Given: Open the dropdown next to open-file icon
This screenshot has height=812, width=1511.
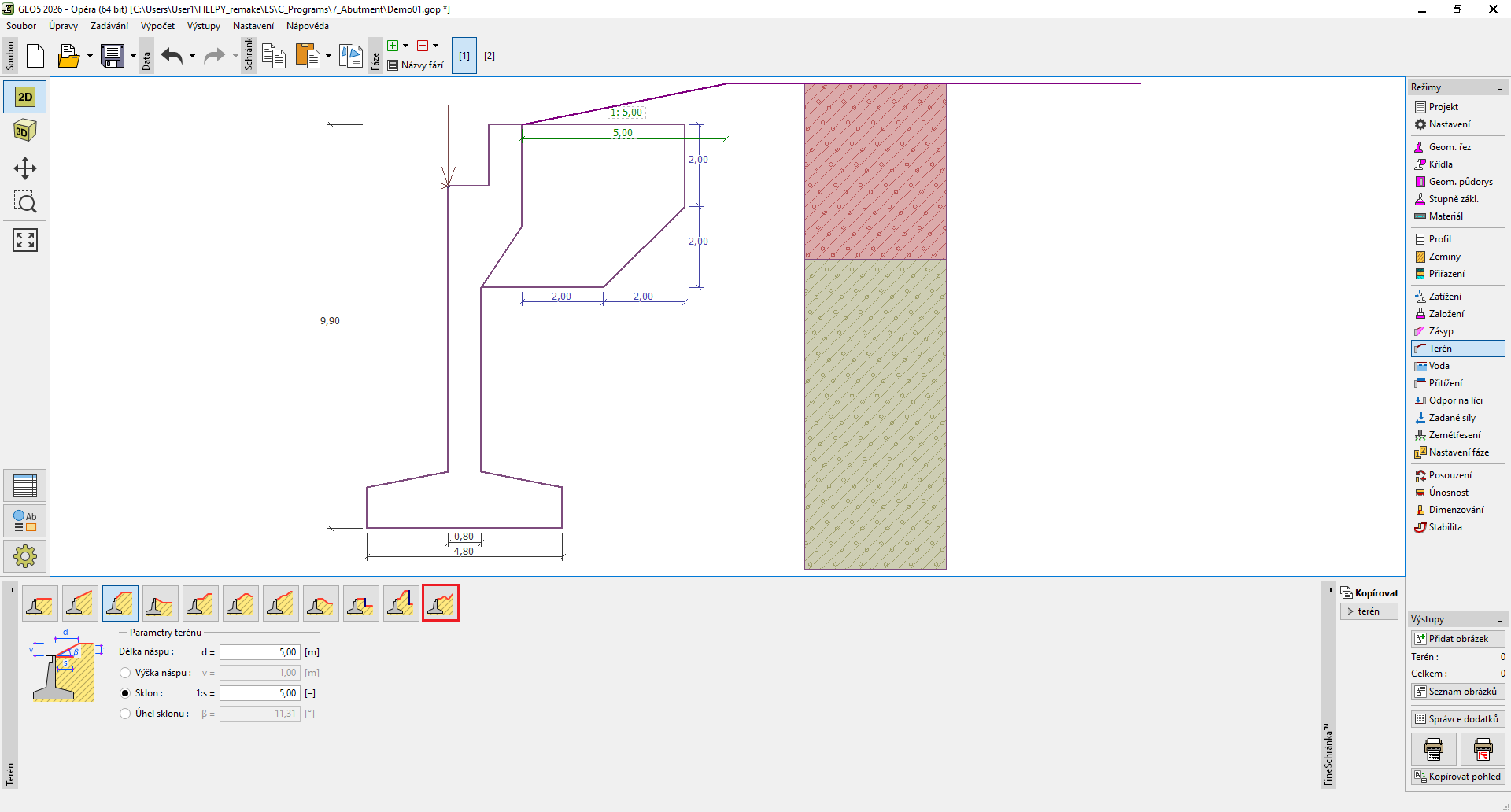Looking at the screenshot, I should 90,56.
